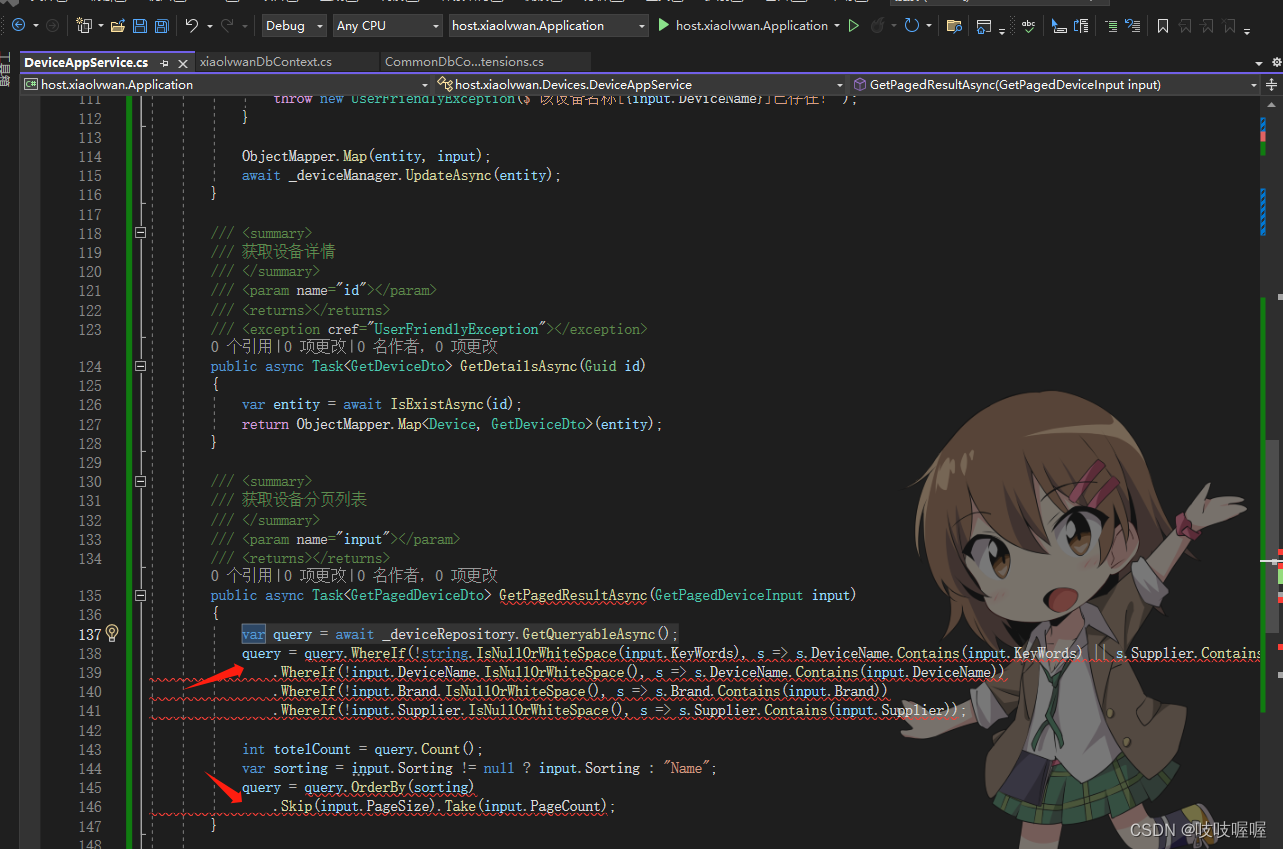Open the New Project toolbar icon
This screenshot has width=1283, height=849.
click(84, 25)
